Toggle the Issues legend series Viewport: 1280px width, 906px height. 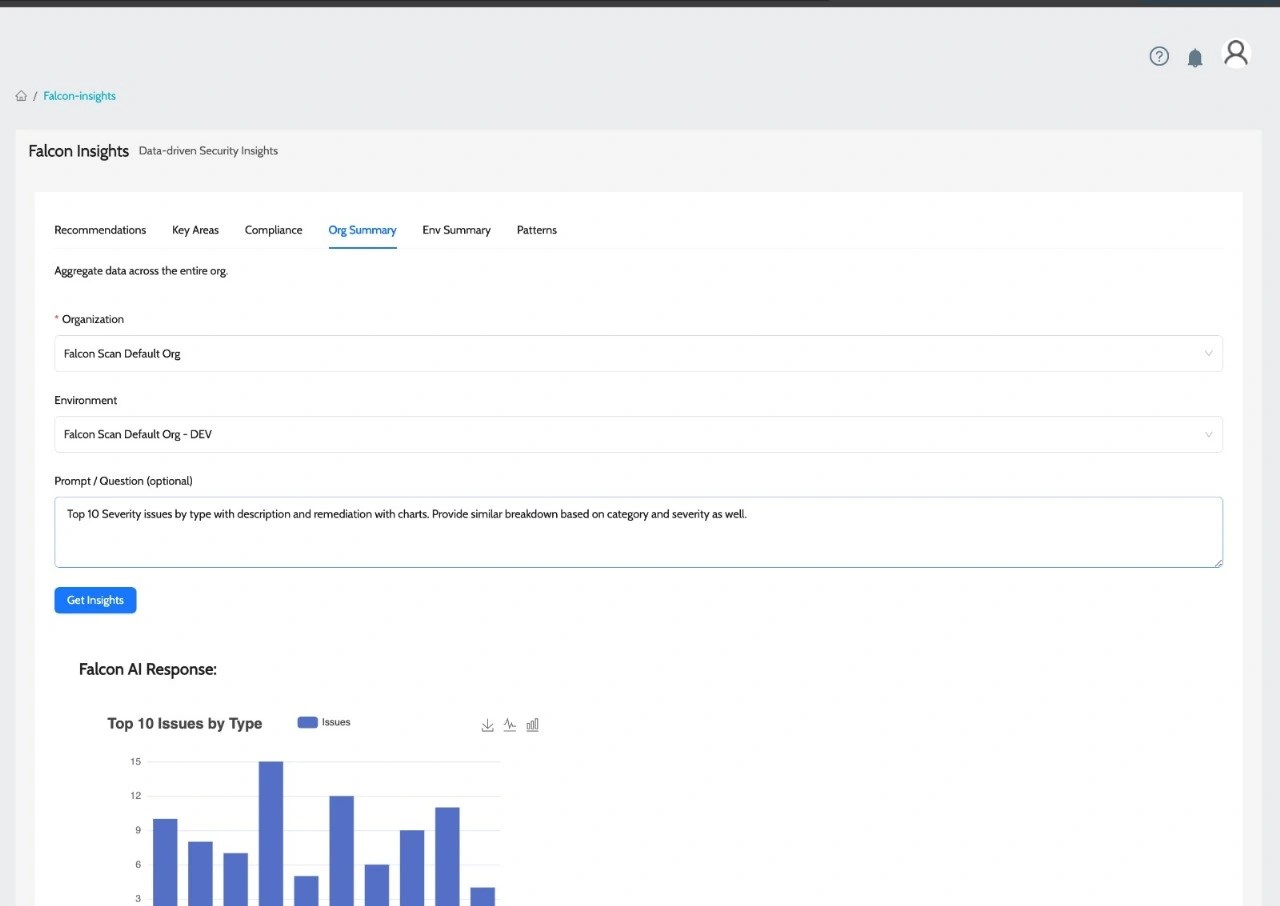point(324,722)
